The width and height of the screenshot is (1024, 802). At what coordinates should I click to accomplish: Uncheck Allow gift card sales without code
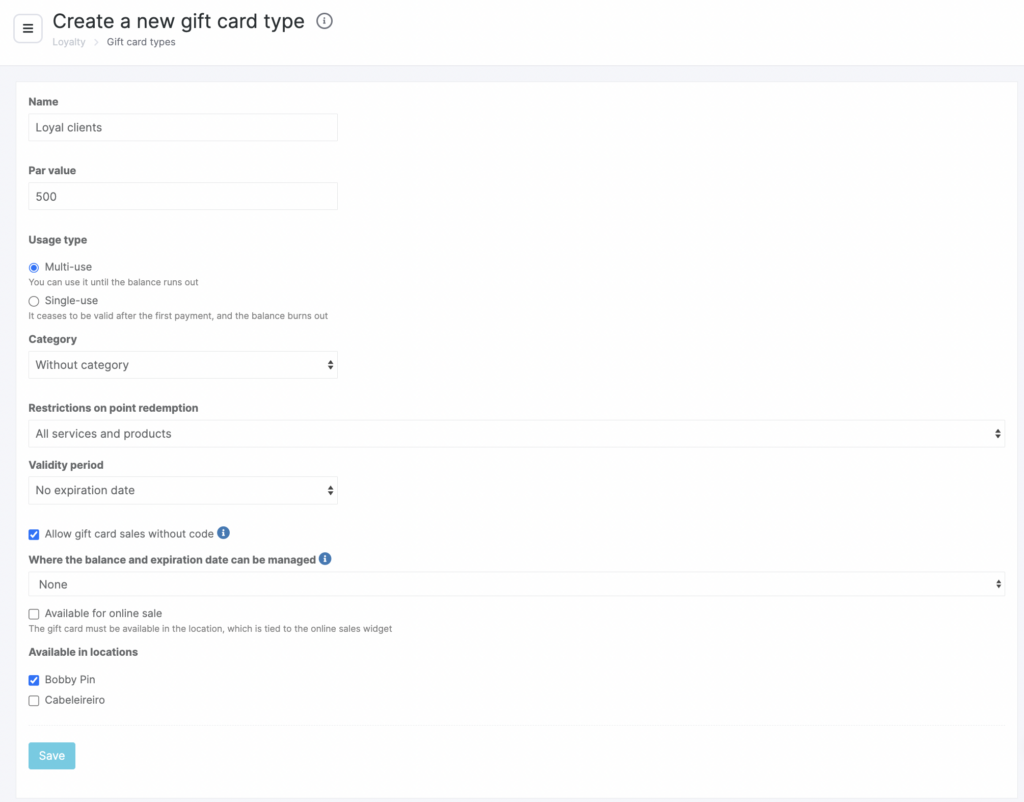point(34,535)
